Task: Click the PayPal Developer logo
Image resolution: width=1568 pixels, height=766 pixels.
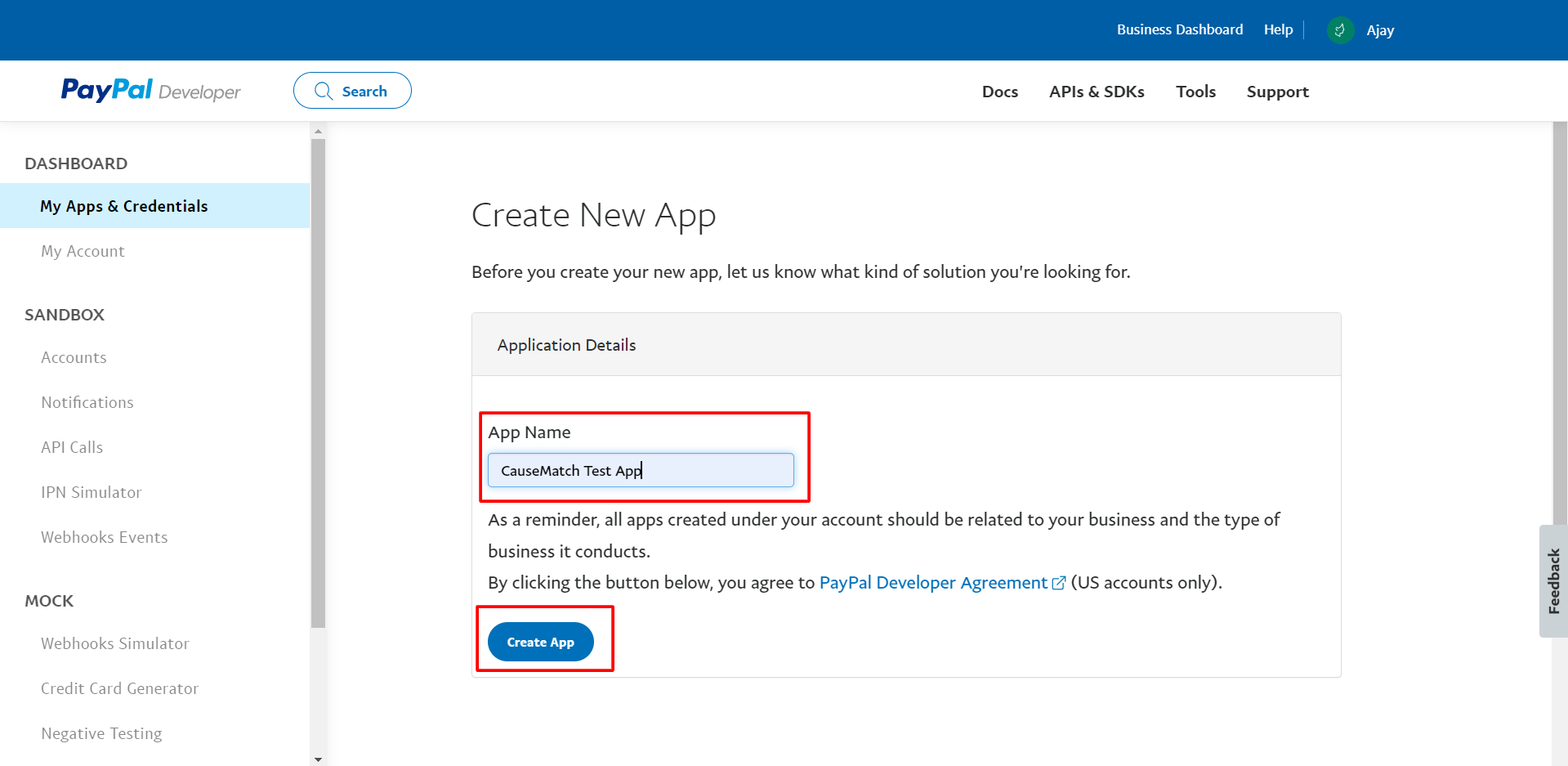Action: click(151, 90)
